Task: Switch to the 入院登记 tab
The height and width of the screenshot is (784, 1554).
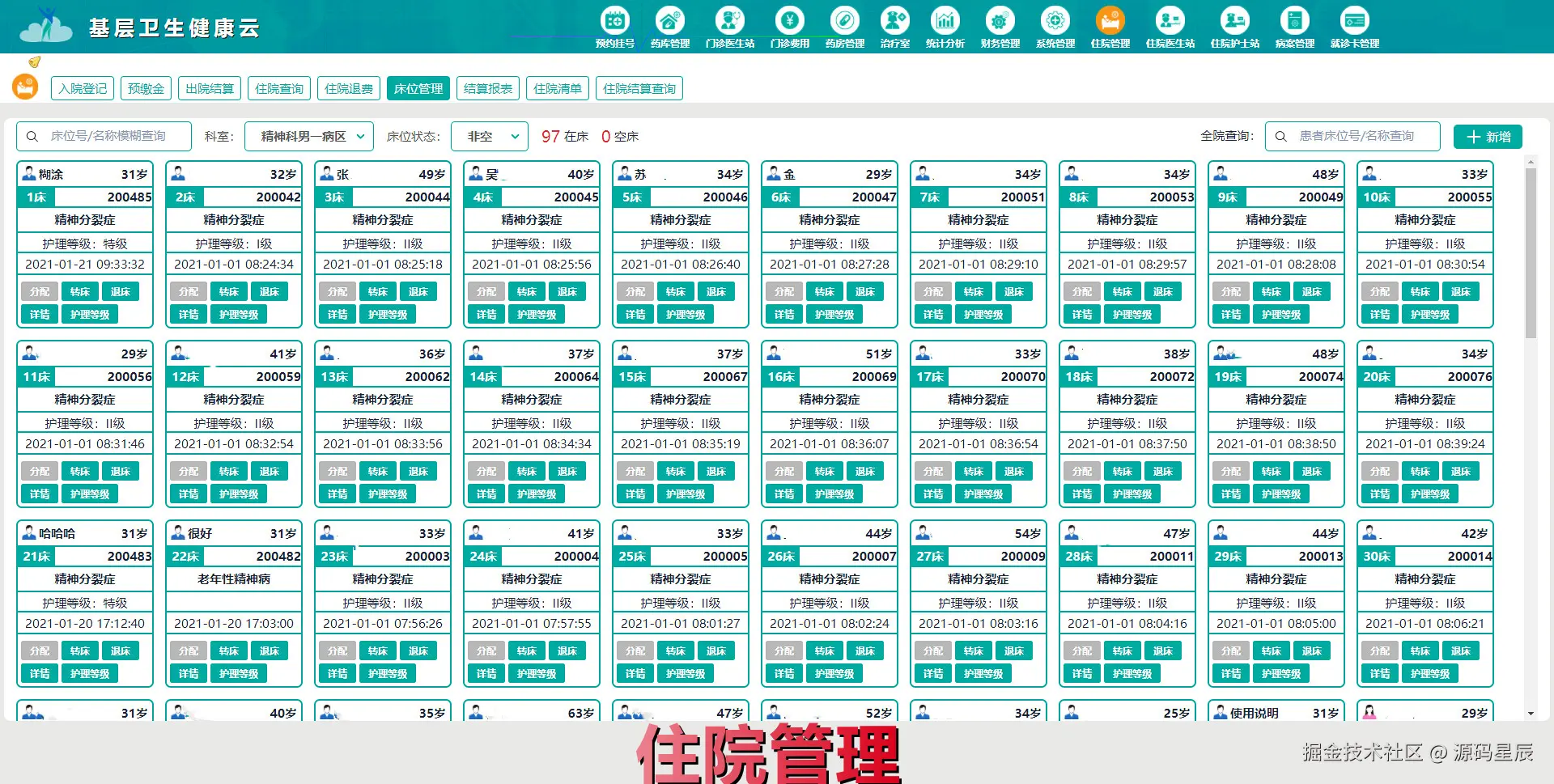Action: [83, 88]
